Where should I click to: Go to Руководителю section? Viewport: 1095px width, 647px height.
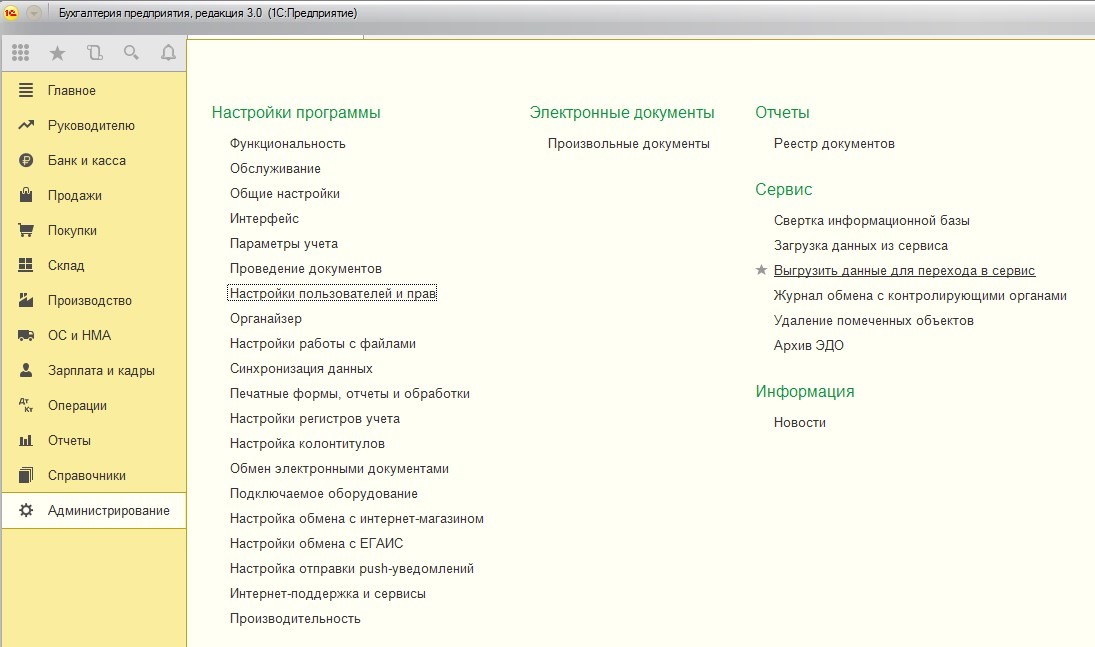click(x=91, y=126)
